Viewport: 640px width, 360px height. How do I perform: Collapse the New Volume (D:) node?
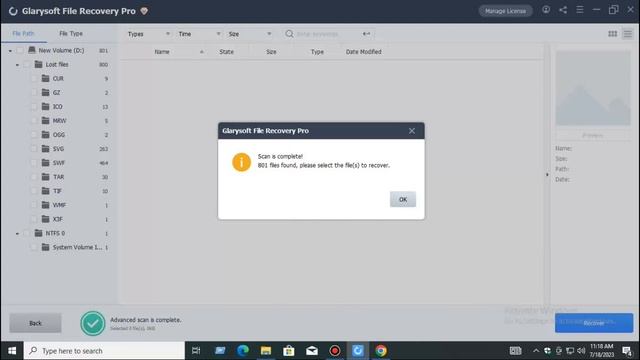(10, 51)
